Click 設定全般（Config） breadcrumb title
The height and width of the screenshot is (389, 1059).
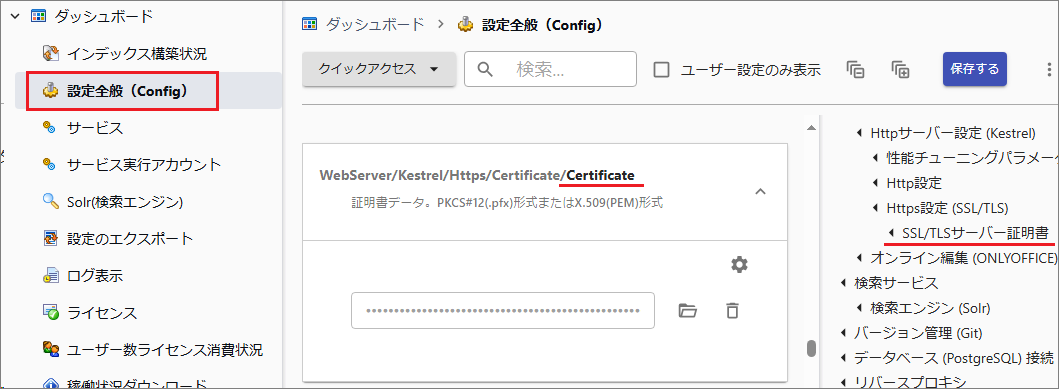542,25
